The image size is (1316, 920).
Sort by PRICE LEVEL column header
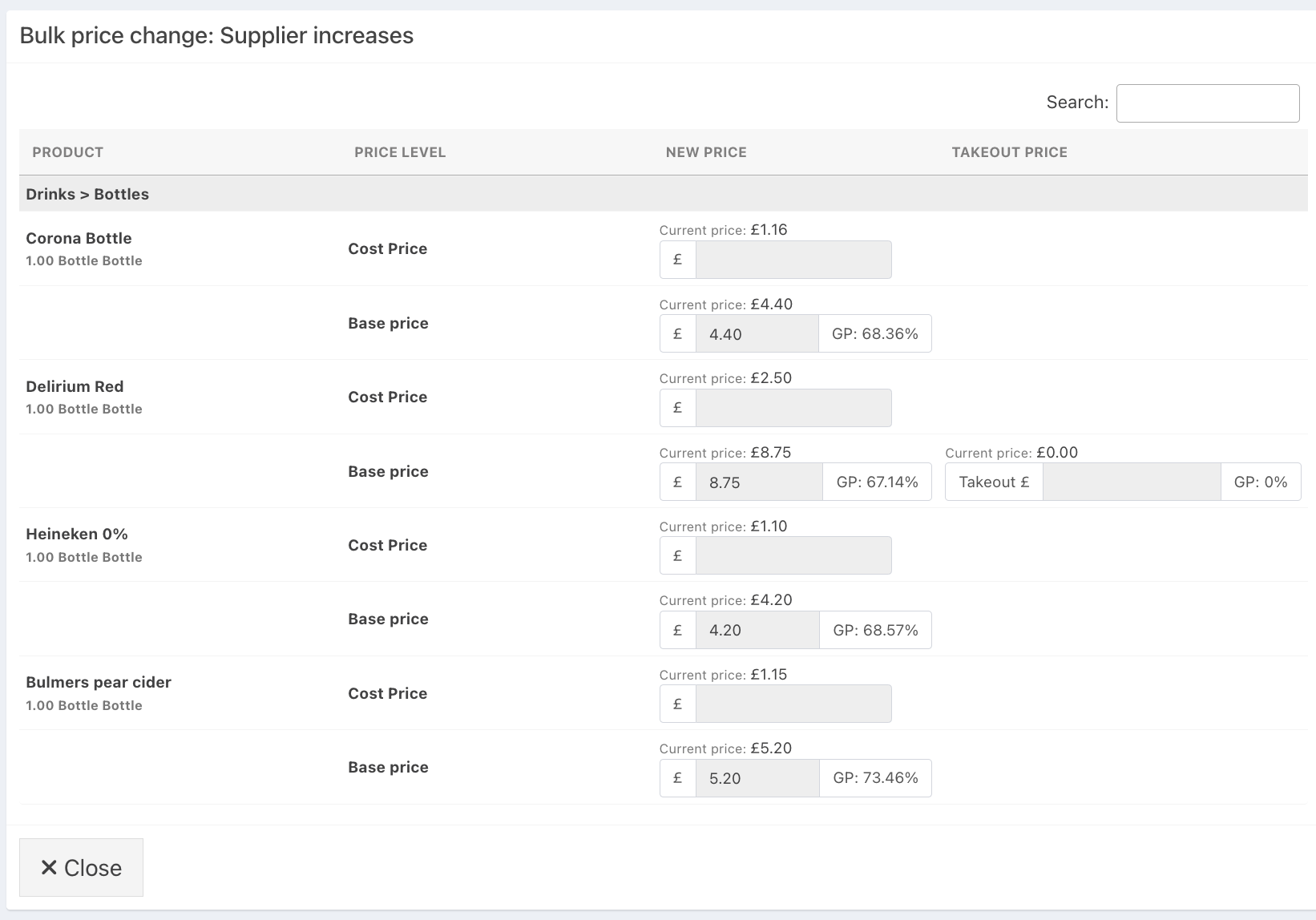(x=400, y=152)
